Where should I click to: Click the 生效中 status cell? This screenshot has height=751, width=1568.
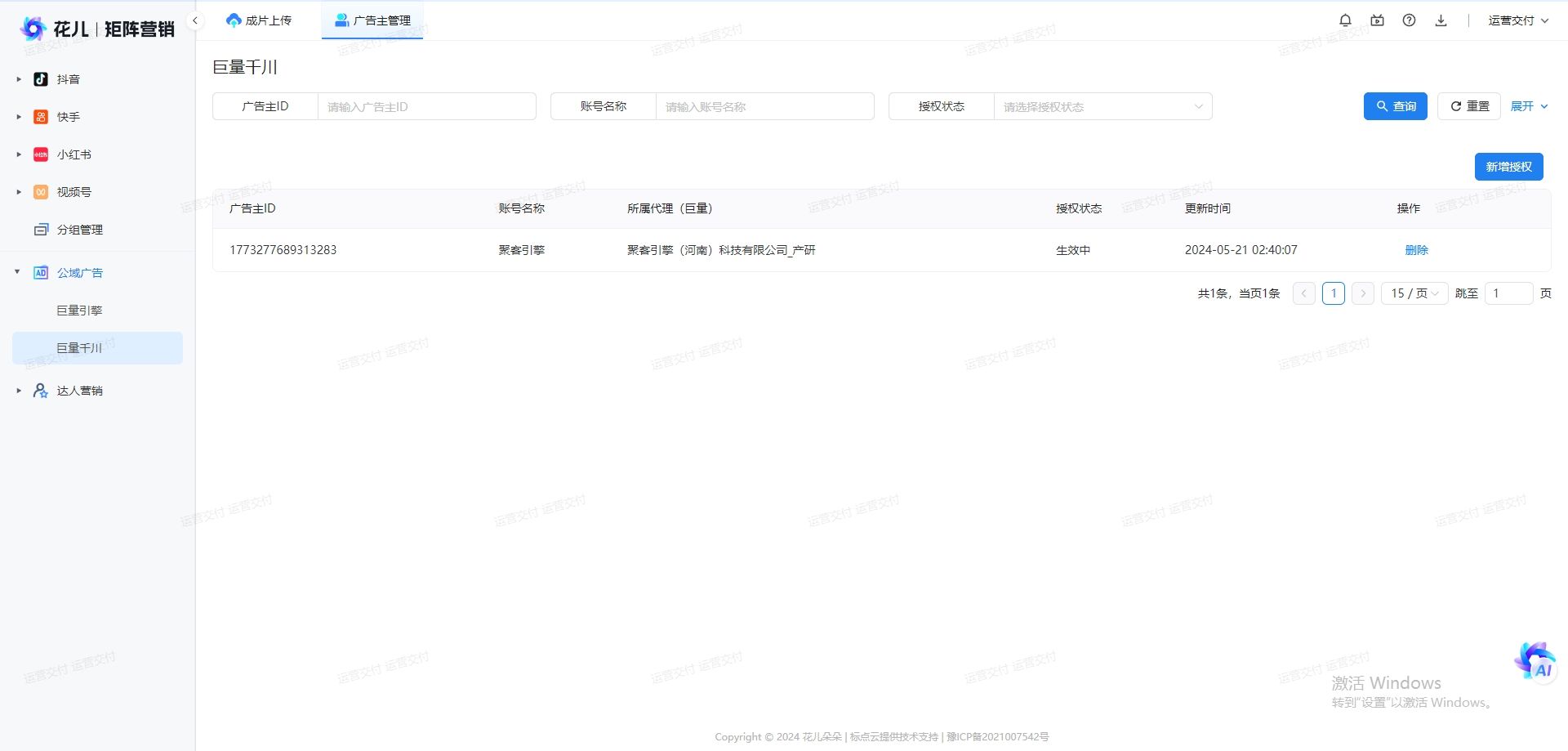1073,250
